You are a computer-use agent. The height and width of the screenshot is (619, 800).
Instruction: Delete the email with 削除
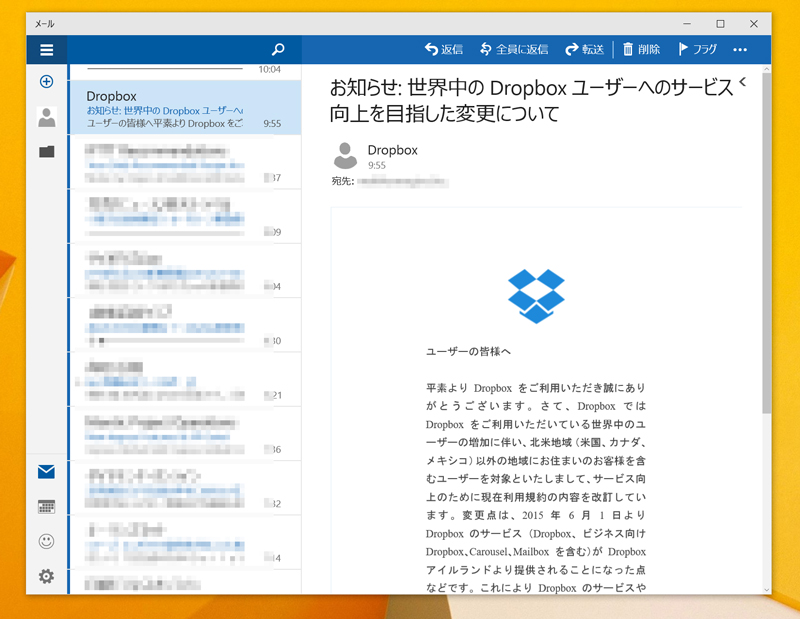pos(642,49)
